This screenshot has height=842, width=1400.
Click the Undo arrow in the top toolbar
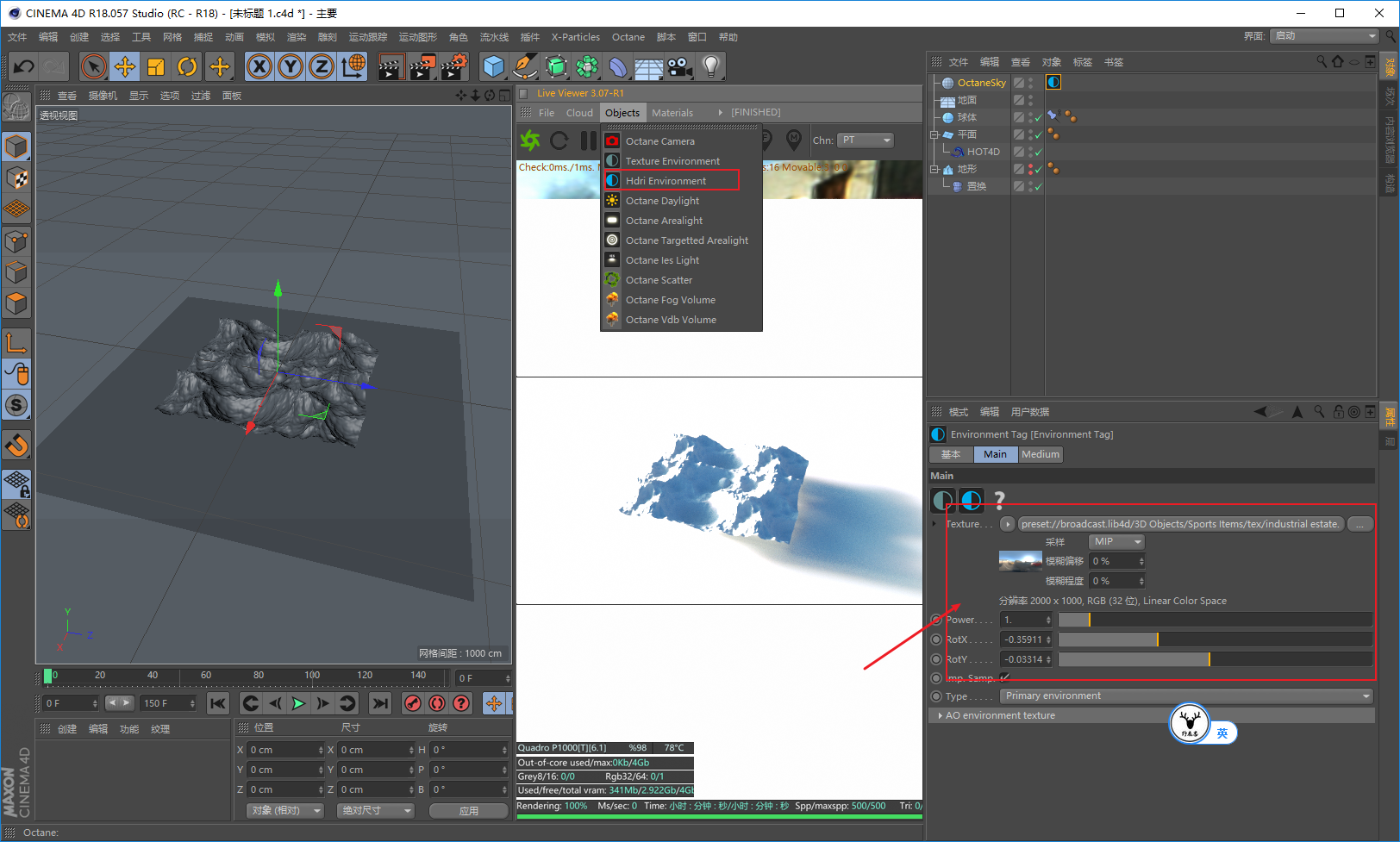tap(24, 66)
